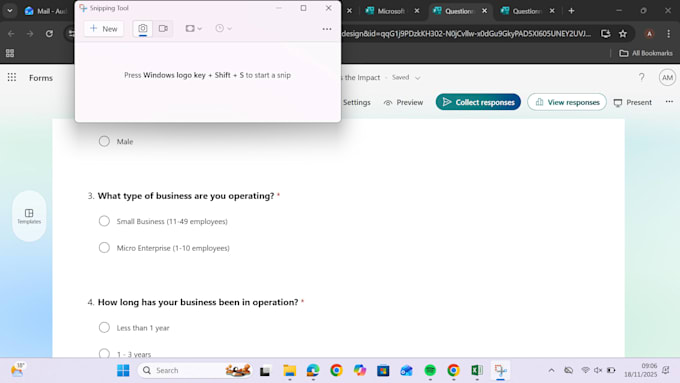Go forward in Chrome

[30, 34]
